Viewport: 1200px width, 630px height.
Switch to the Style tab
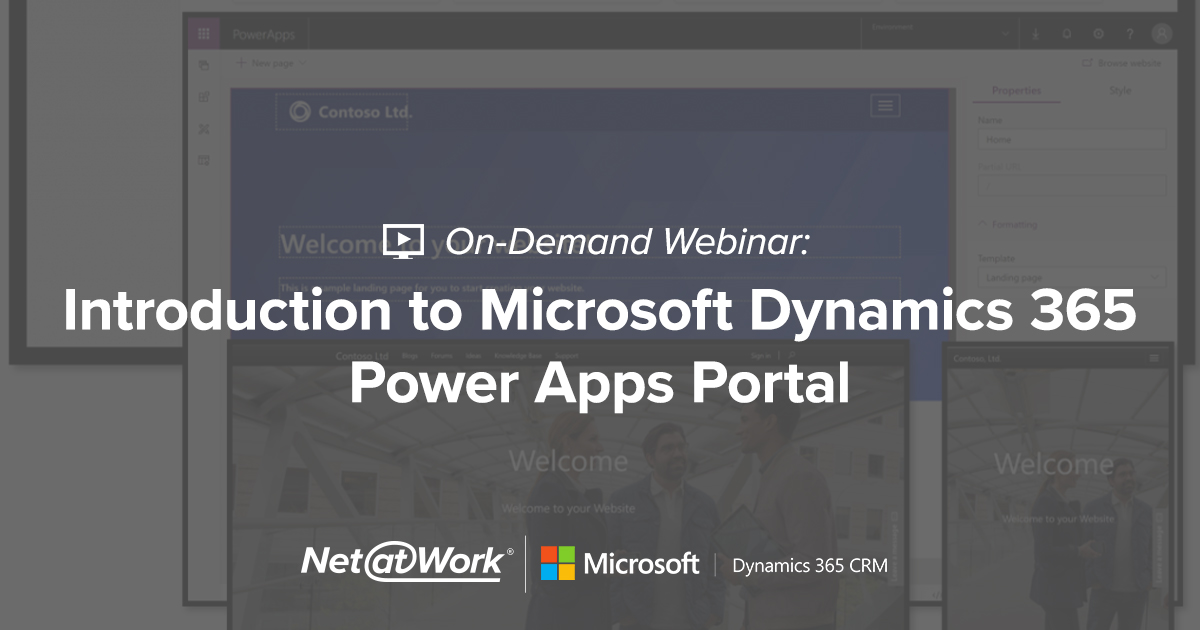click(1120, 90)
